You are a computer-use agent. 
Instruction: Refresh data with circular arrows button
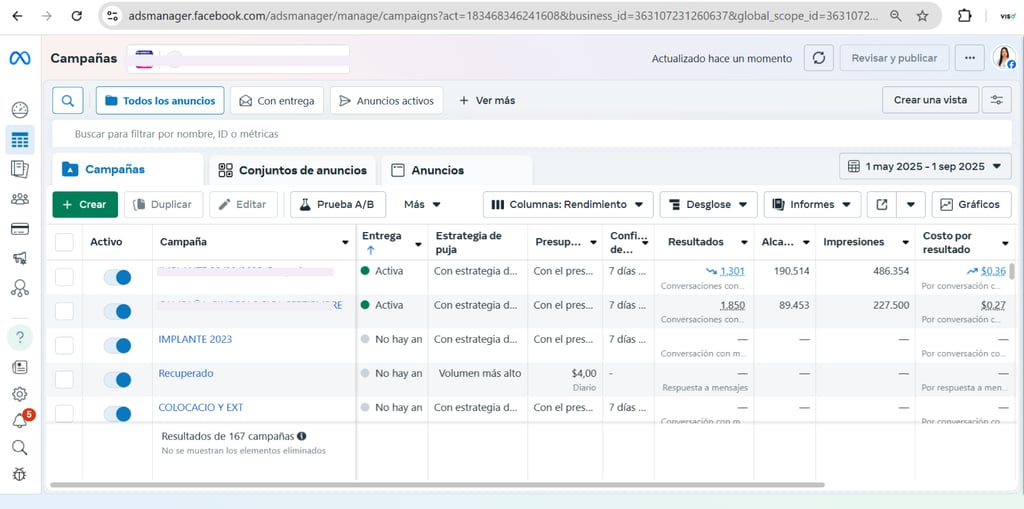(x=818, y=58)
